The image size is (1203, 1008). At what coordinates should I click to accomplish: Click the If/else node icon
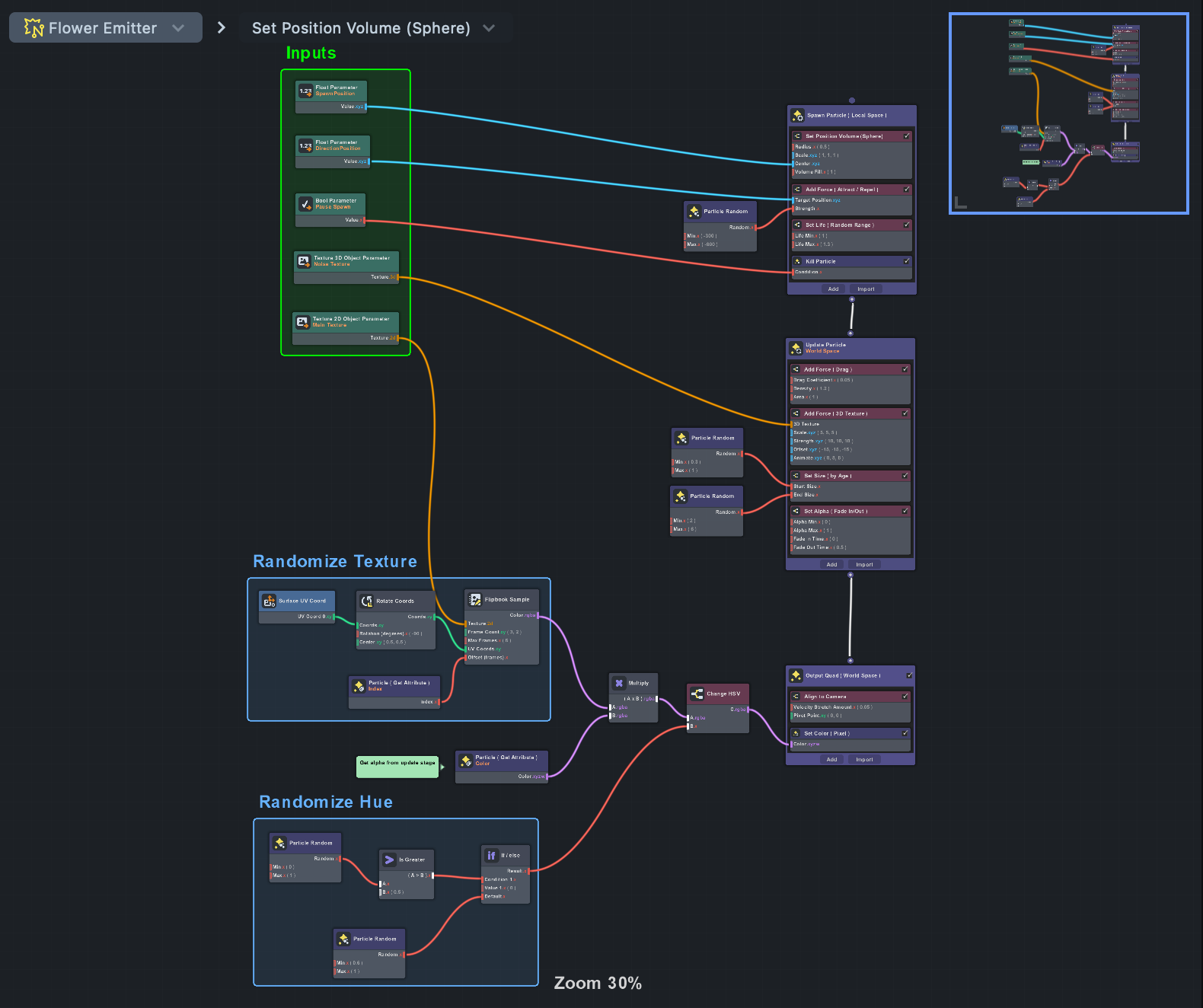(x=491, y=855)
